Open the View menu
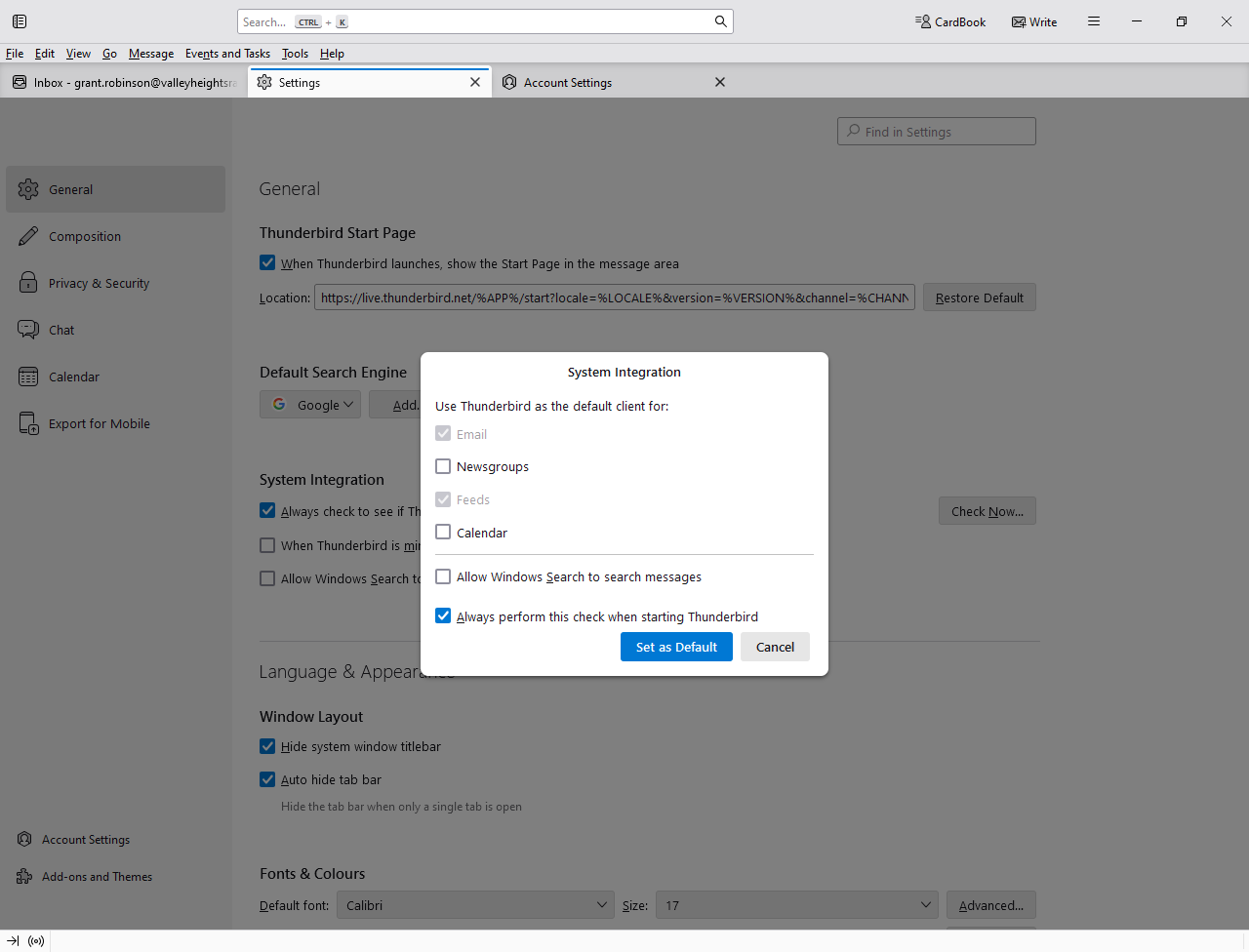Image resolution: width=1249 pixels, height=952 pixels. click(x=78, y=54)
